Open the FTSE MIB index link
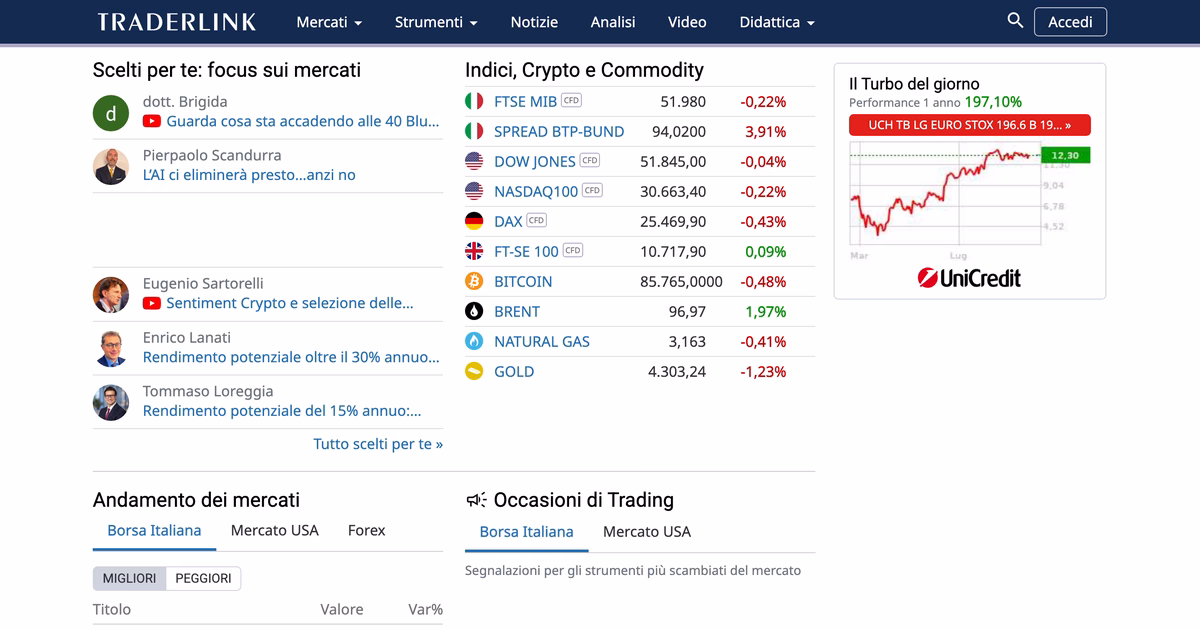The image size is (1200, 630). tap(525, 101)
